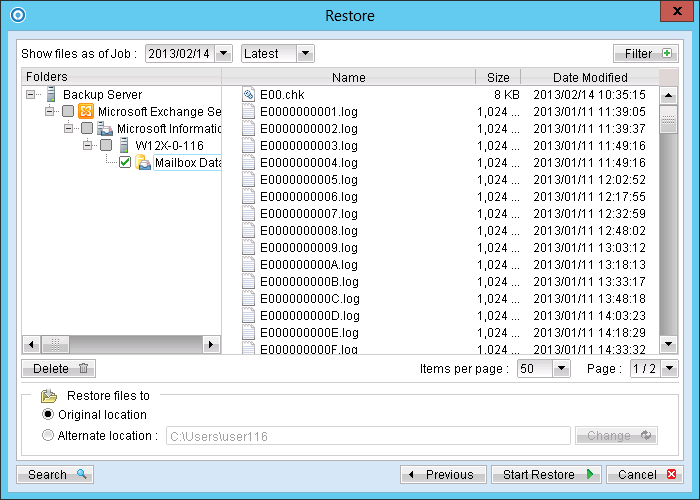
Task: Click the Start Restore button
Action: click(546, 474)
